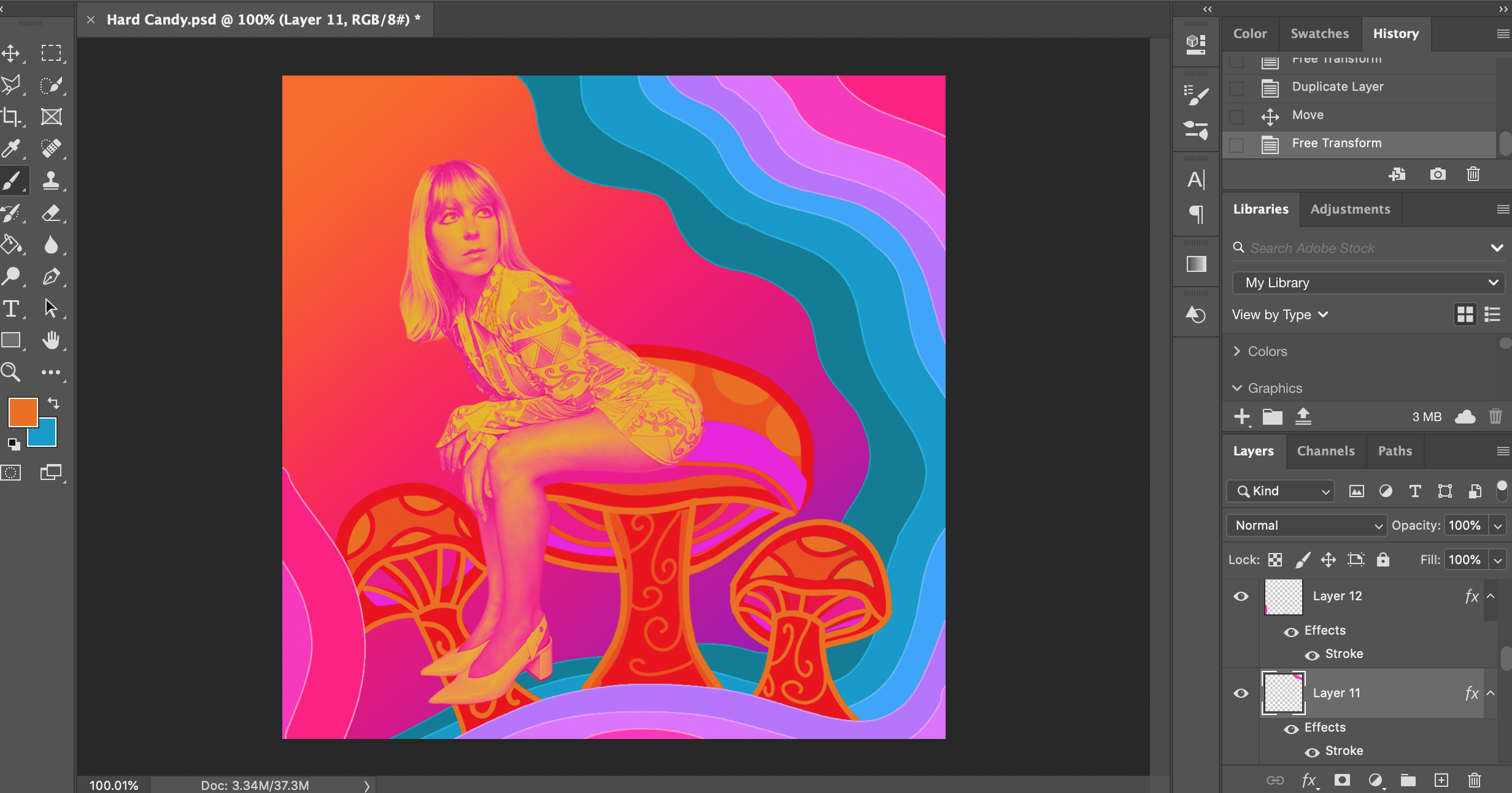Screen dimensions: 1512x793
Task: Pick the Eyedropper tool
Action: pos(11,149)
